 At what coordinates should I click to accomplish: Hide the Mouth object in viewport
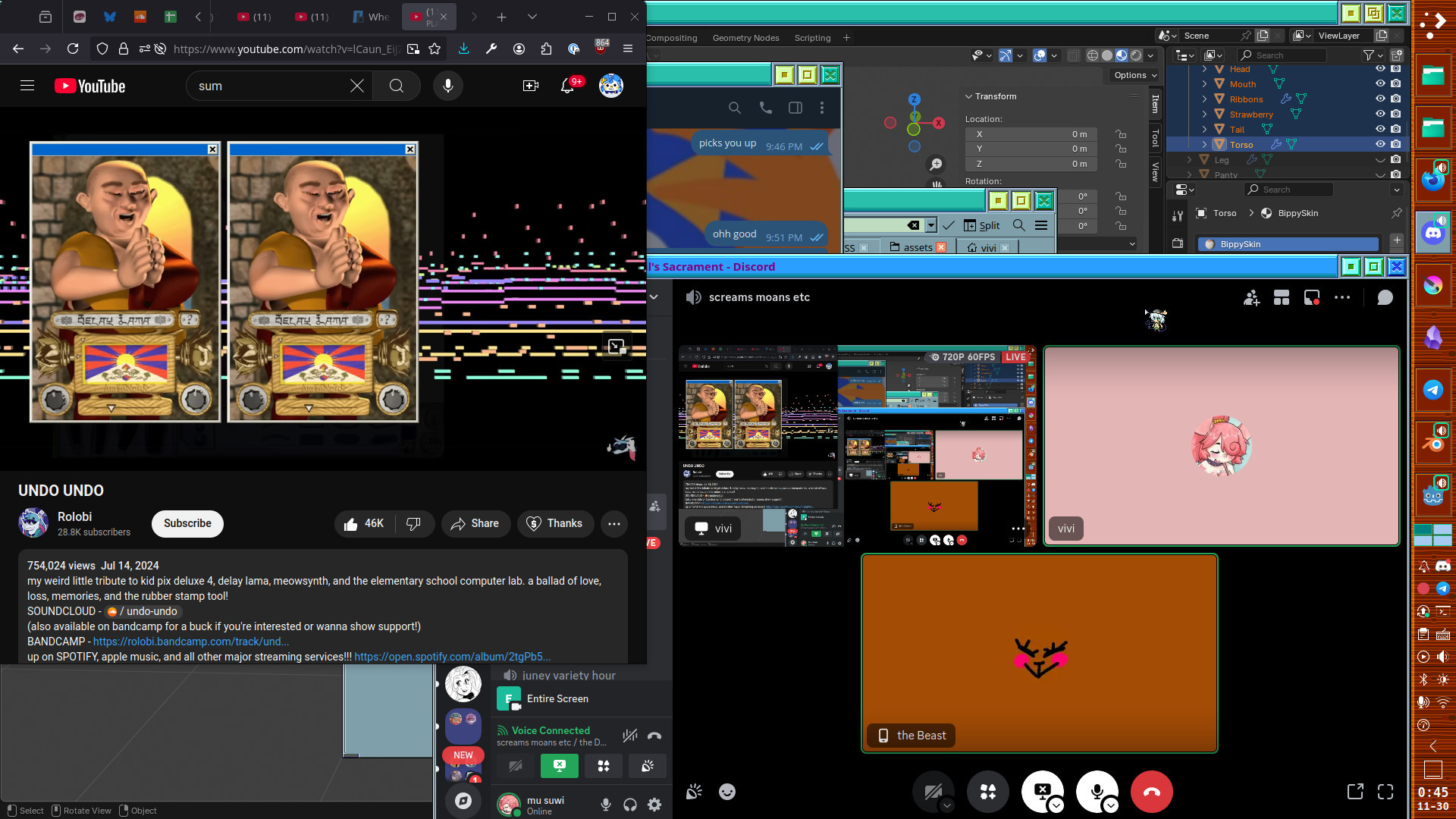1380,84
